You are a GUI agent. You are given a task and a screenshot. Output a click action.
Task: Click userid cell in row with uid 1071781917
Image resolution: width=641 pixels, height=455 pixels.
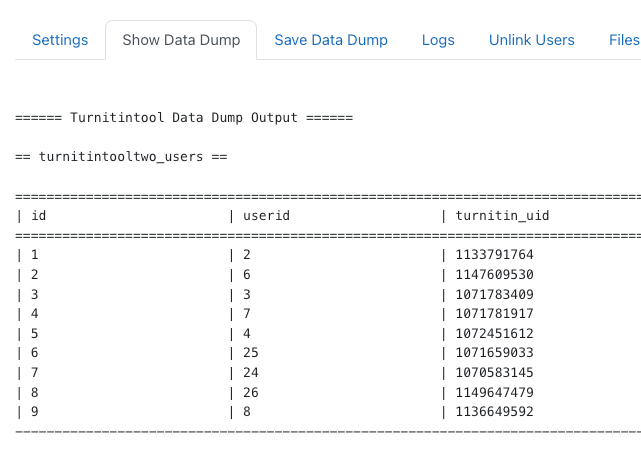[247, 314]
